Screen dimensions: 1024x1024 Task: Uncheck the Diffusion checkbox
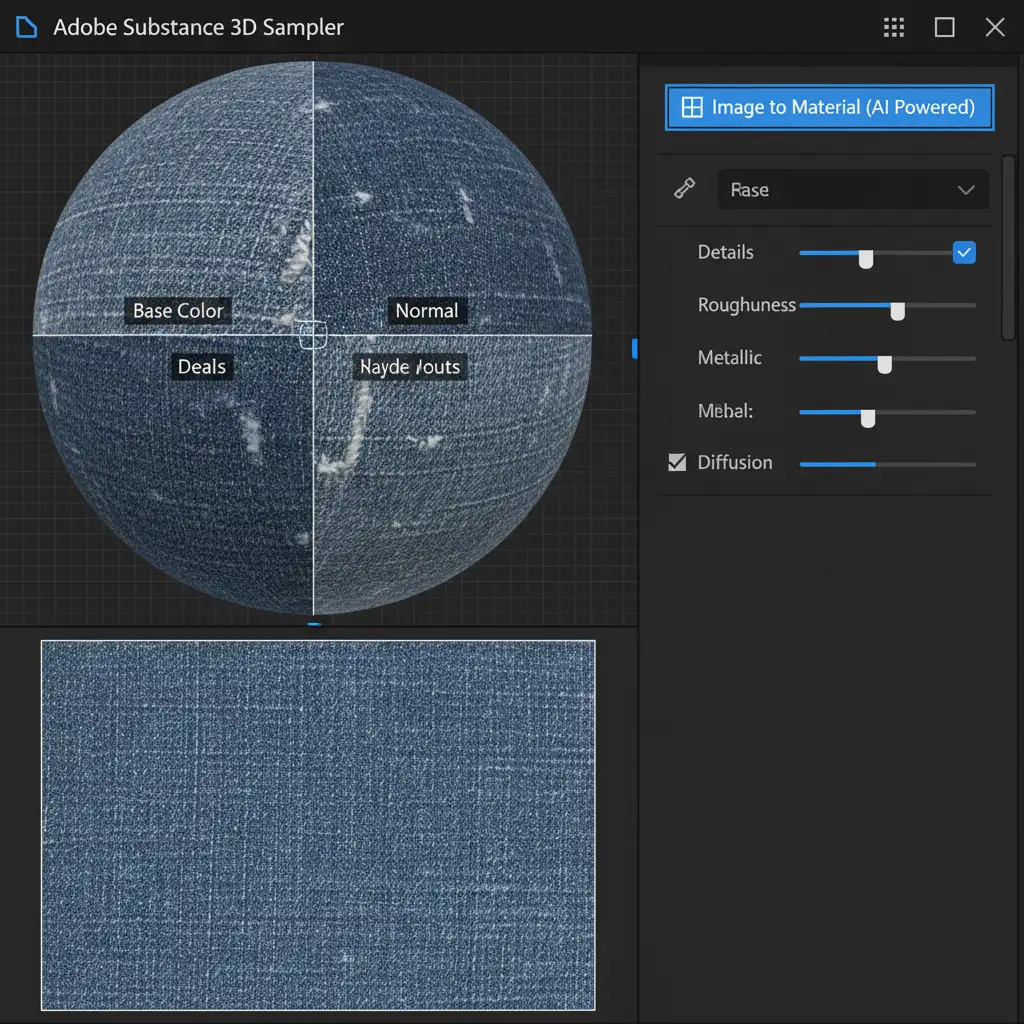677,462
